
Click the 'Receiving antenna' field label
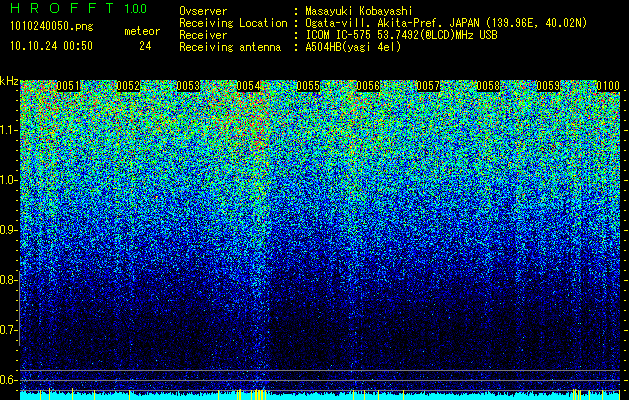point(230,47)
